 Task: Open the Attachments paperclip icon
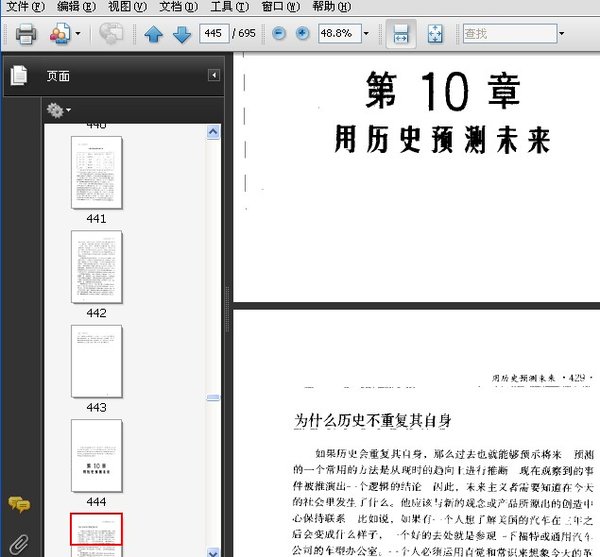pyautogui.click(x=19, y=544)
